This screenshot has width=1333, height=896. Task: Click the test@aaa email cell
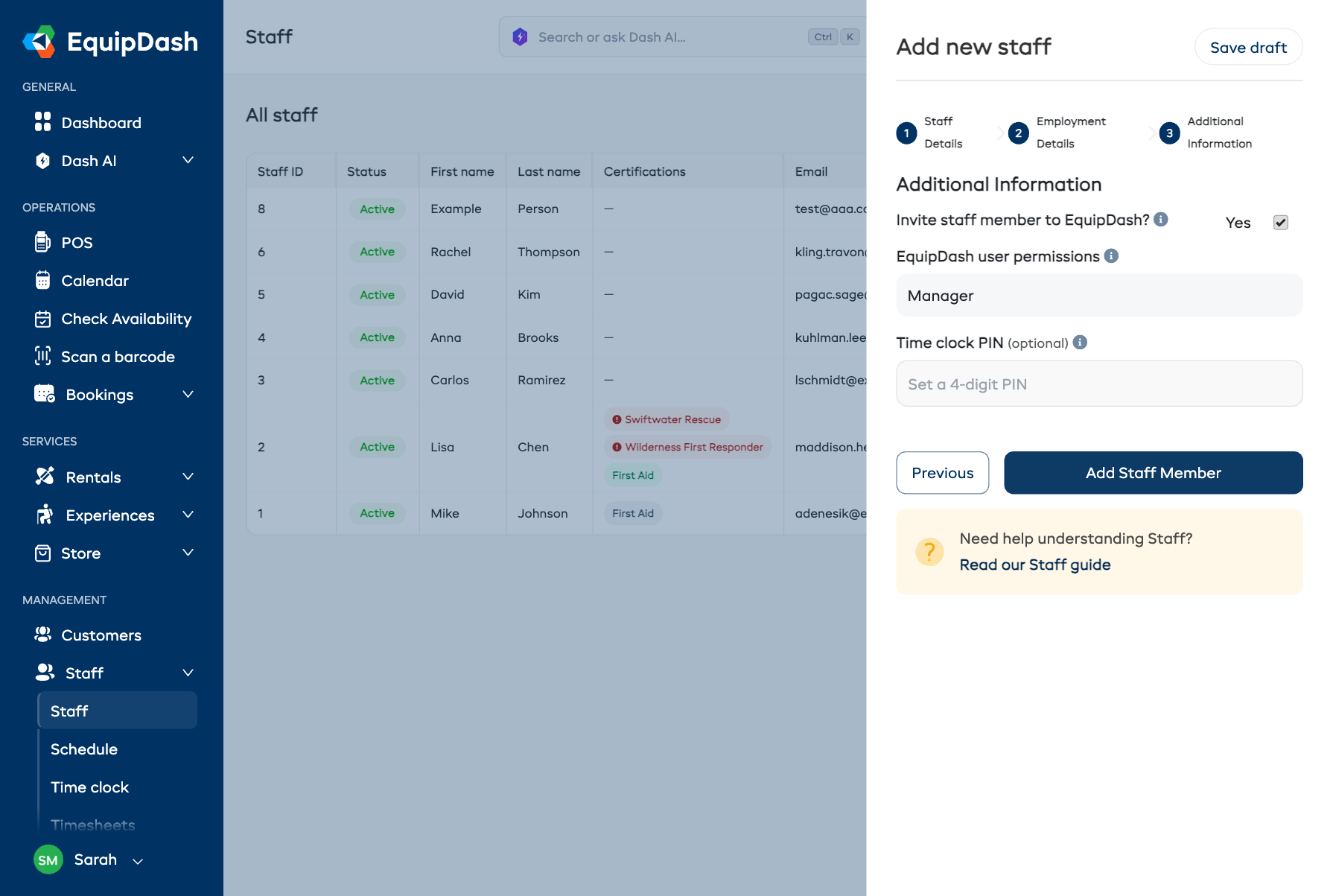click(x=830, y=209)
